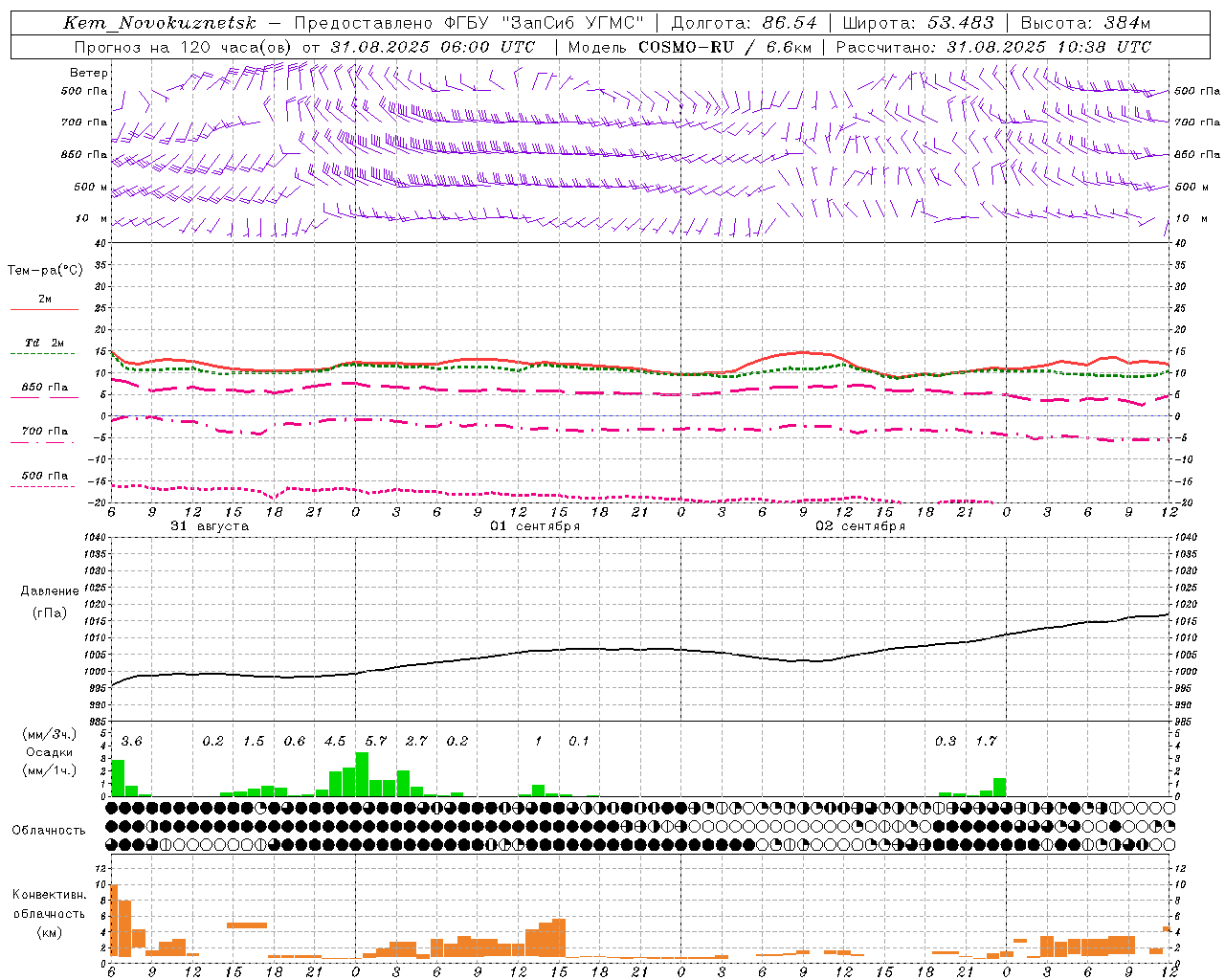The height and width of the screenshot is (980, 1225).
Task: Click the Долгота: 86.54 header field
Action: tap(744, 23)
